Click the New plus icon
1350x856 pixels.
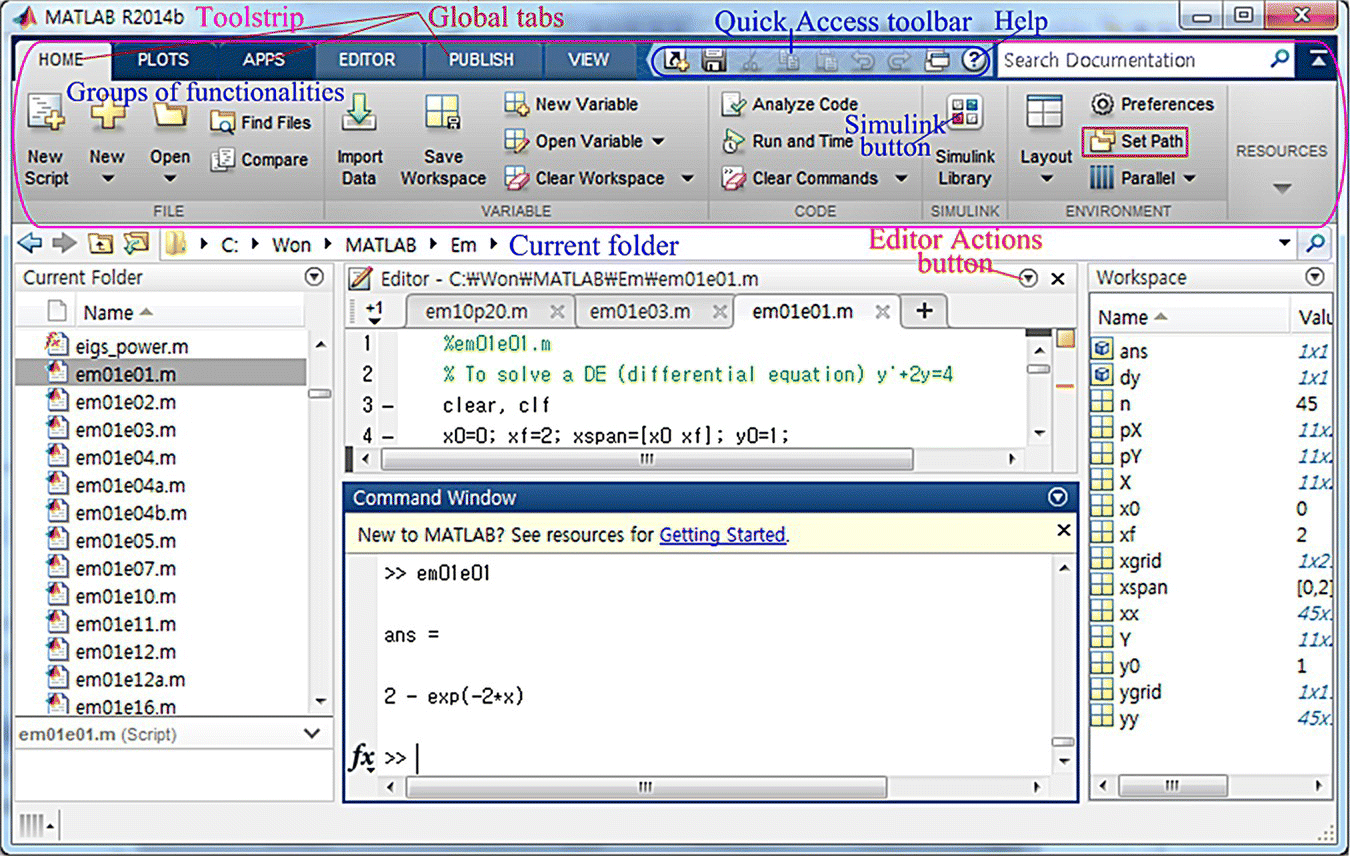pos(107,116)
